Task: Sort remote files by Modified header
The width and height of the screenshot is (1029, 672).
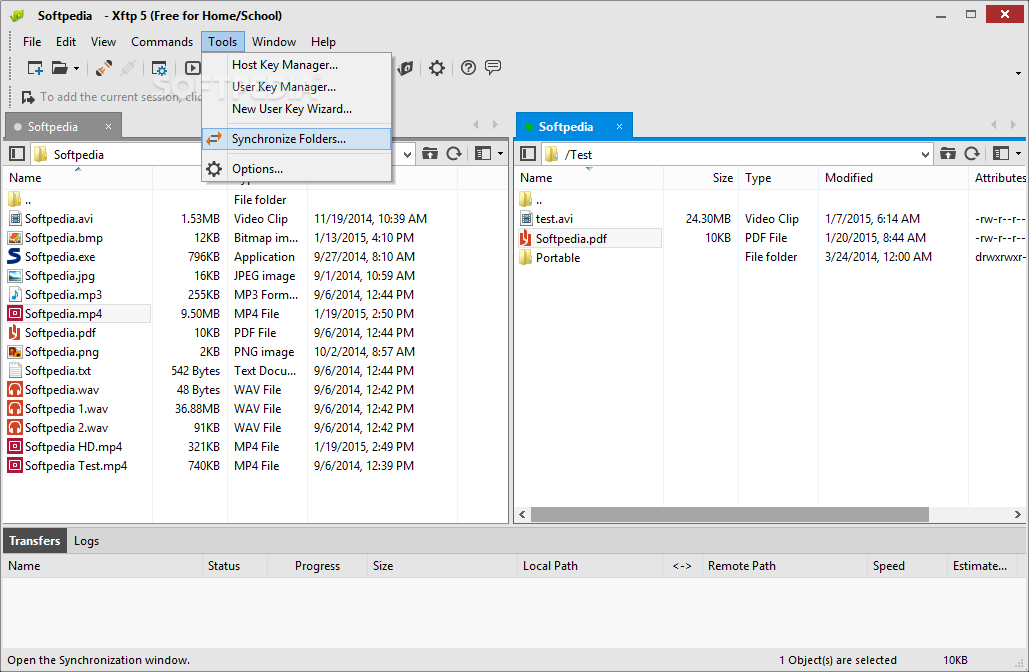Action: [893, 178]
